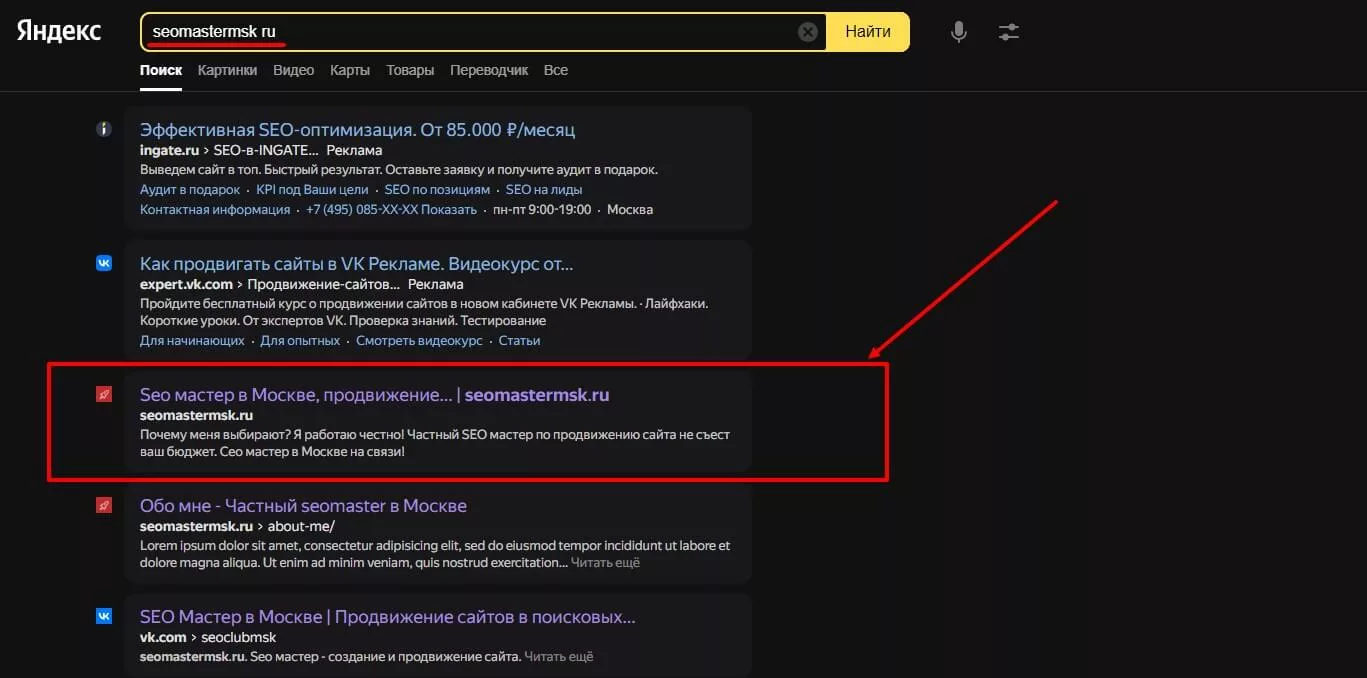The width and height of the screenshot is (1367, 678).
Task: Open 'SEO Мастер в Москве | Продвижение сайтов' result
Action: (x=387, y=617)
